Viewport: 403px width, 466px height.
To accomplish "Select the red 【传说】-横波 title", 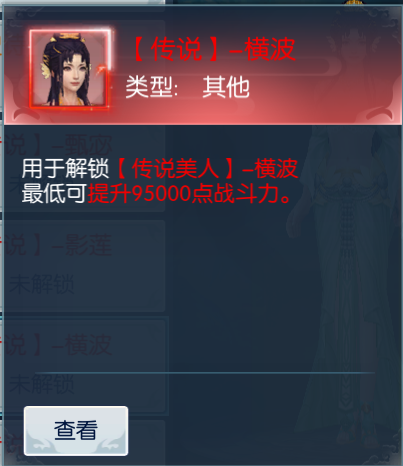I will coord(214,49).
